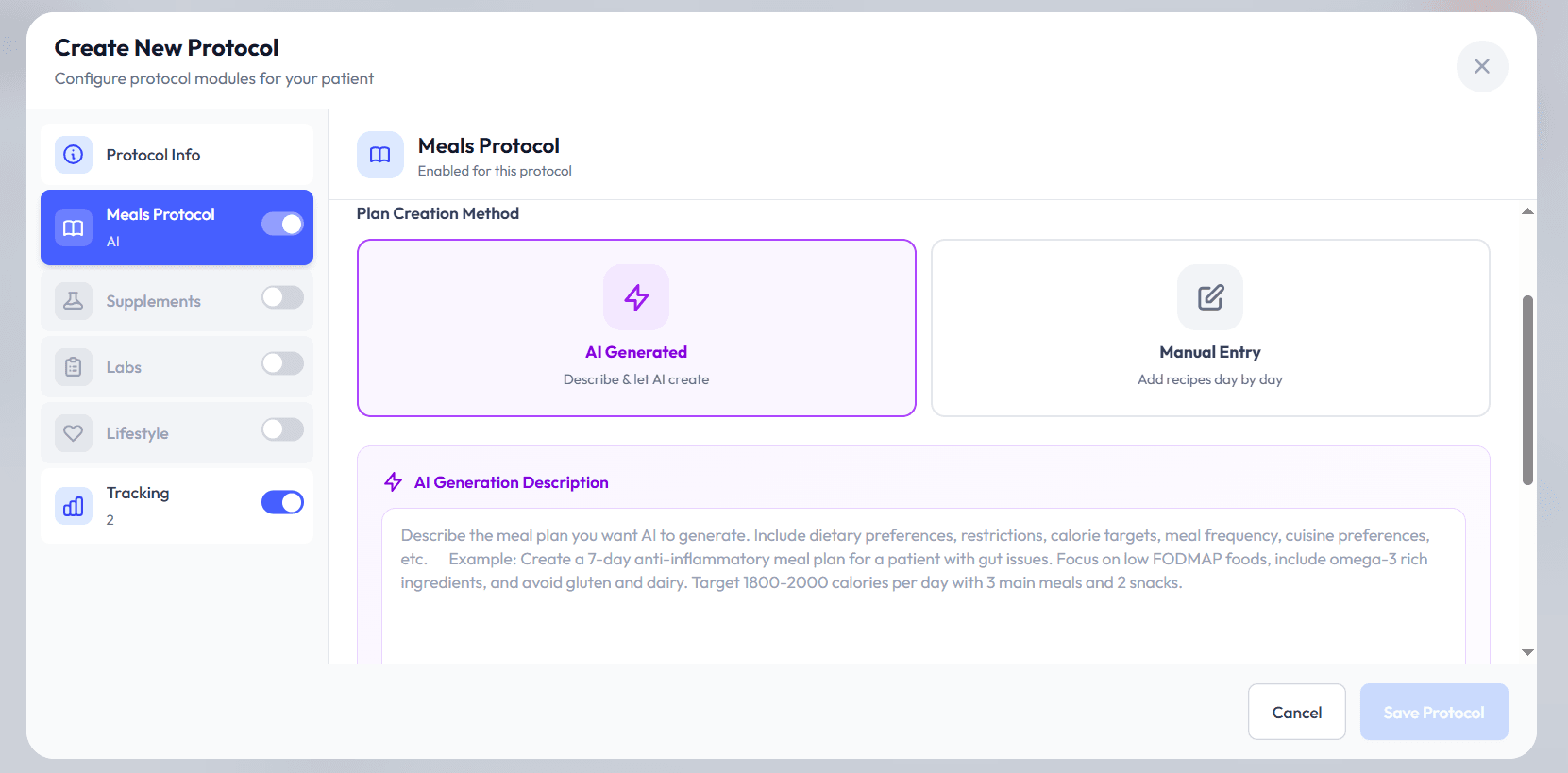The height and width of the screenshot is (773, 1568).
Task: Click the AI Generated lightning bolt icon
Action: point(636,297)
